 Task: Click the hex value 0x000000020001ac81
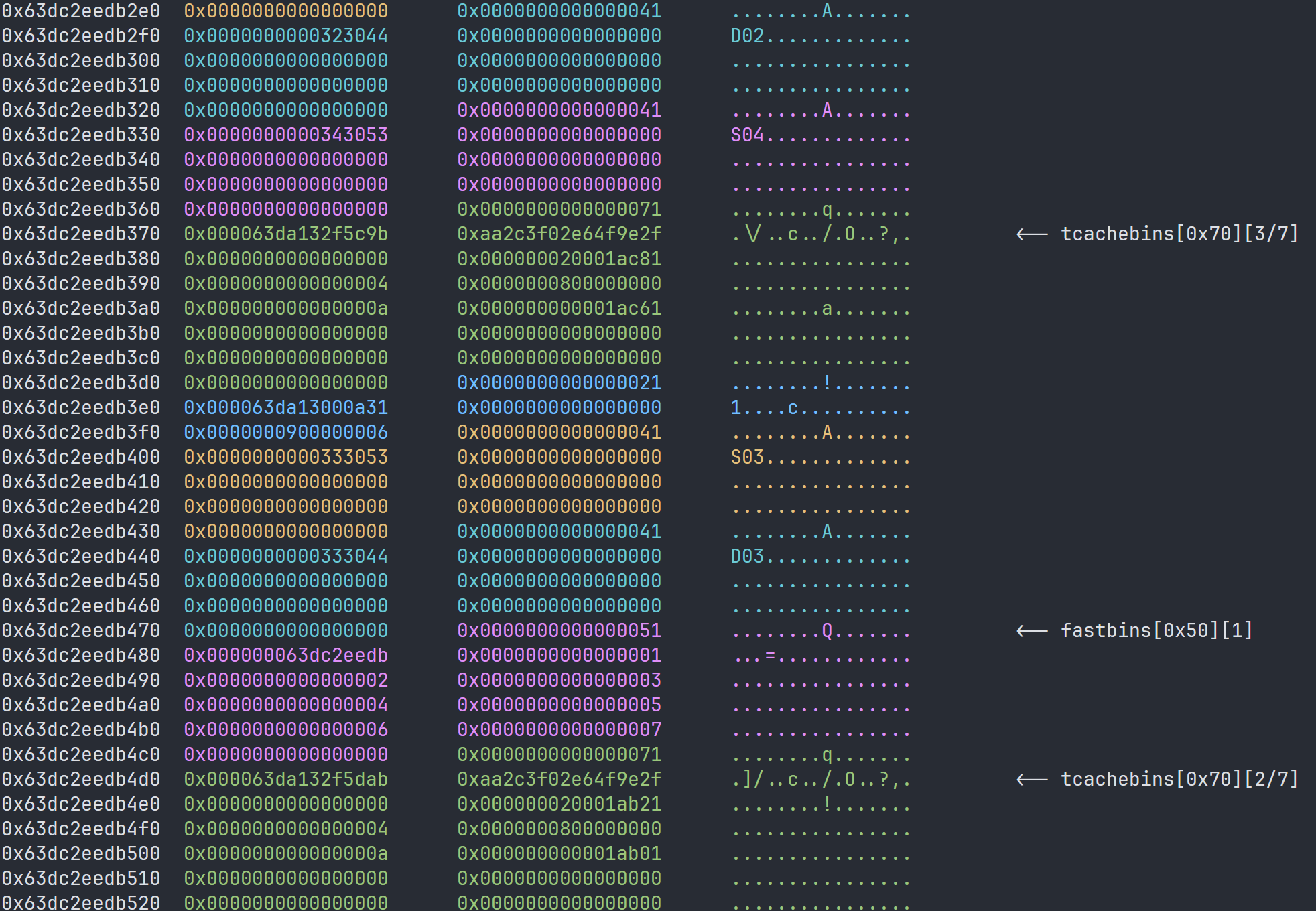pyautogui.click(x=560, y=259)
